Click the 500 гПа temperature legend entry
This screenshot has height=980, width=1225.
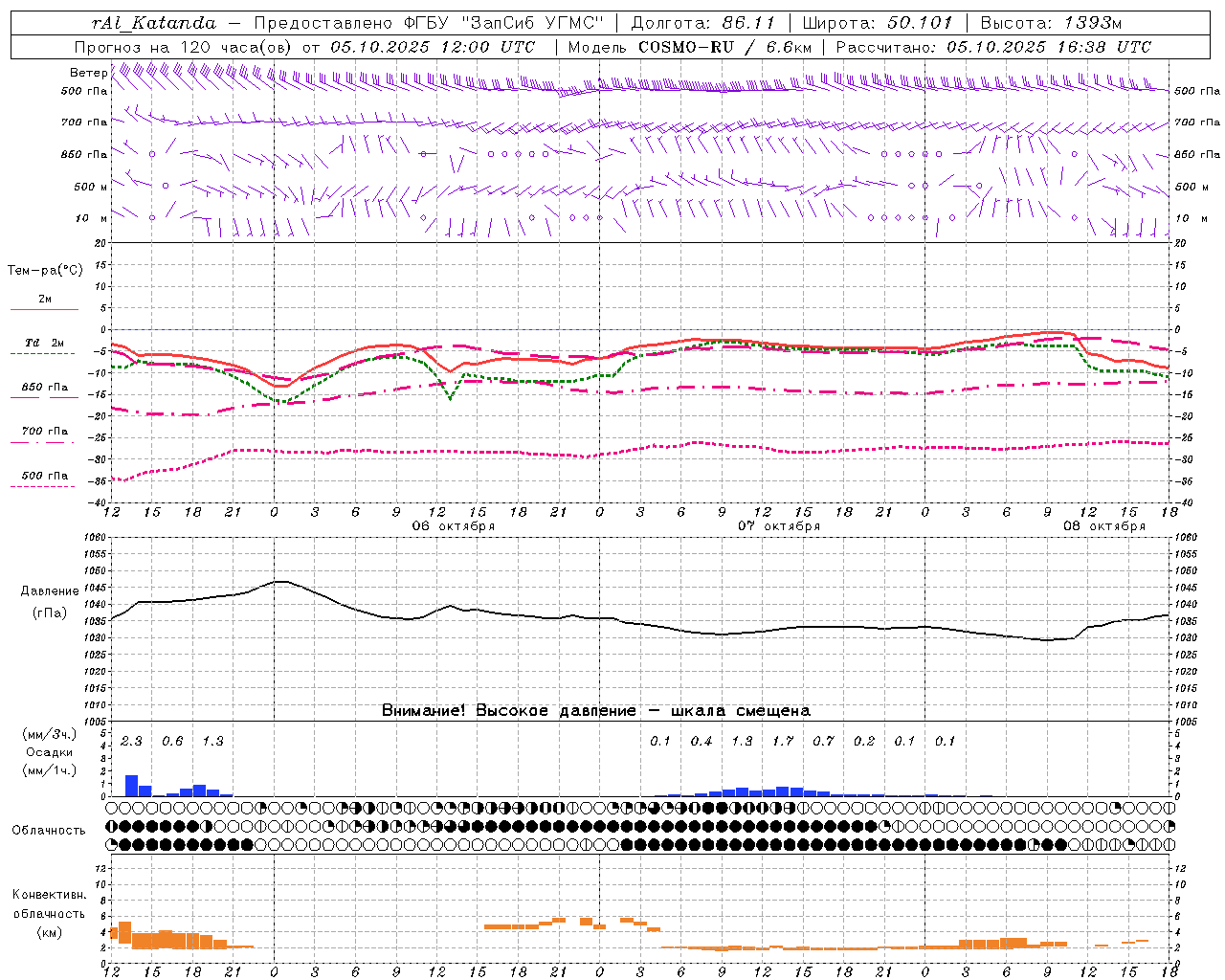(x=44, y=476)
